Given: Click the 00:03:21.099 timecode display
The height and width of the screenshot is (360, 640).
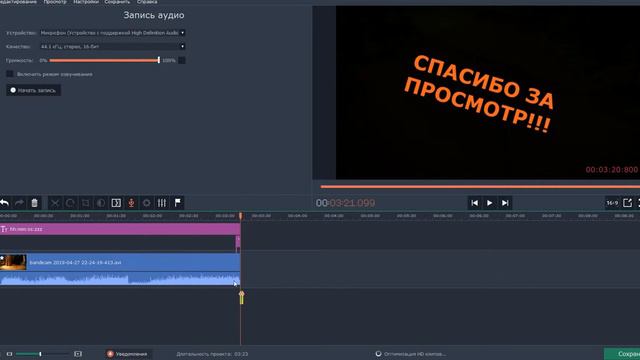Looking at the screenshot, I should coord(345,203).
